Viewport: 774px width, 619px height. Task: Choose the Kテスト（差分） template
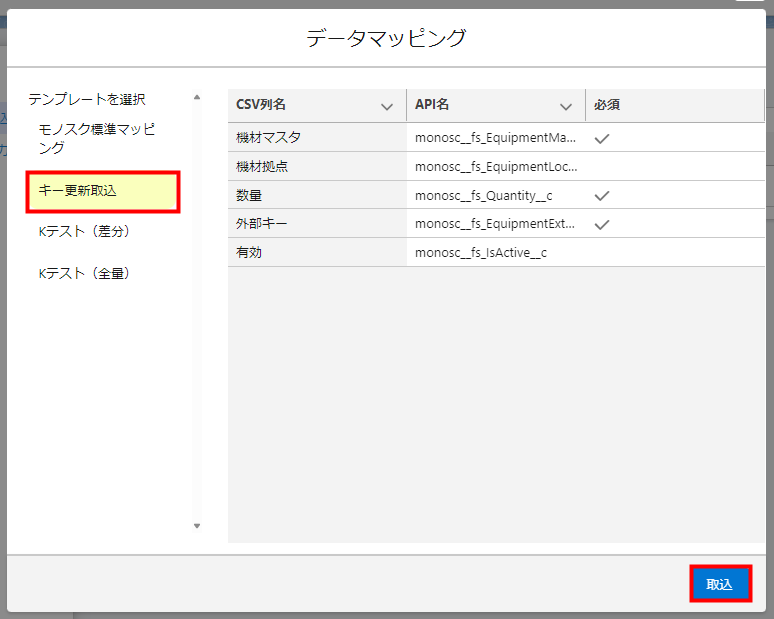pyautogui.click(x=85, y=232)
